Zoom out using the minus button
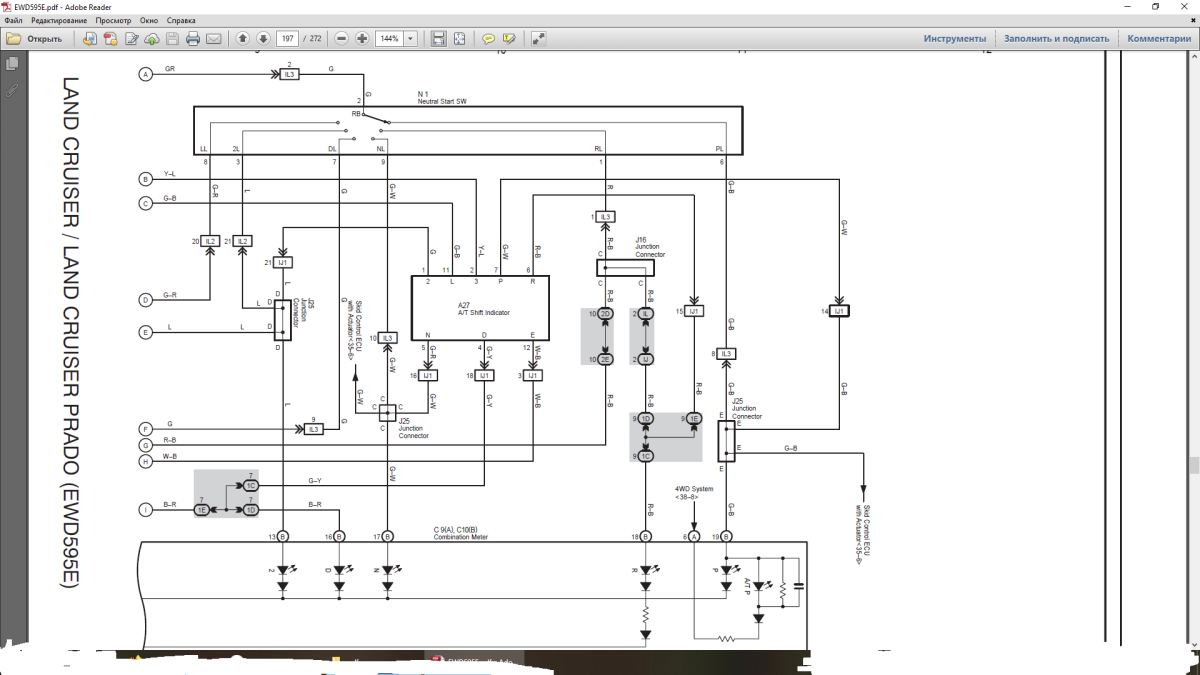This screenshot has height=675, width=1200. (x=341, y=39)
